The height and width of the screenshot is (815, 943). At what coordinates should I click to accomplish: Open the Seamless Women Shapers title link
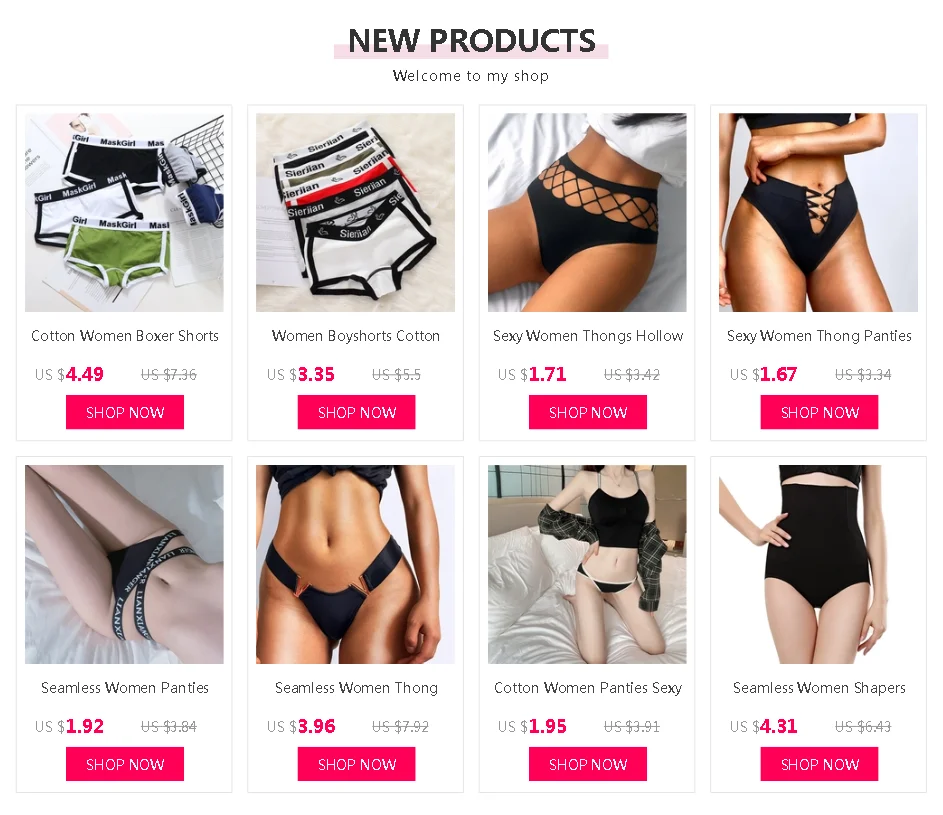pos(819,687)
